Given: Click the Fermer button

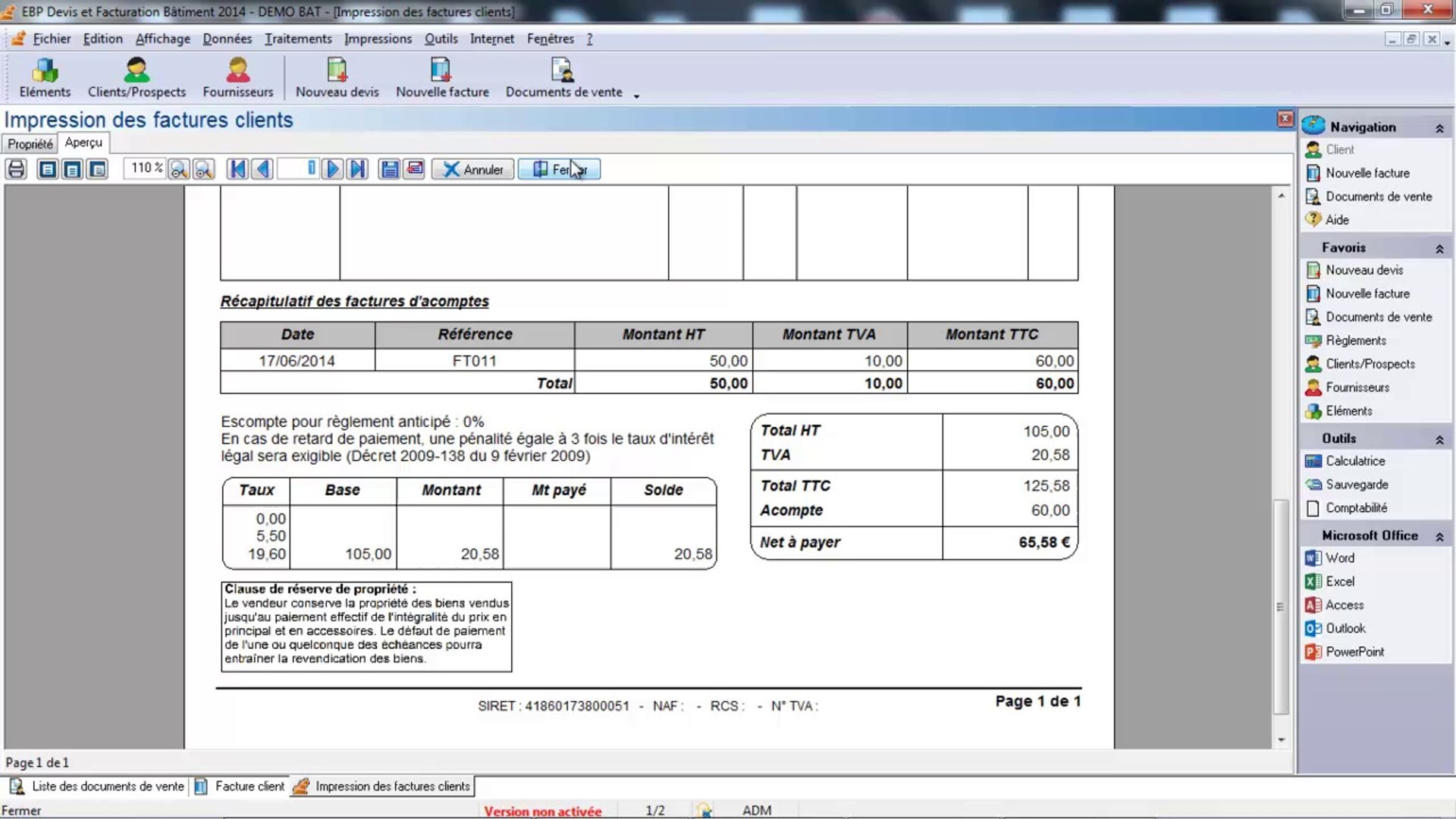Looking at the screenshot, I should (x=559, y=169).
